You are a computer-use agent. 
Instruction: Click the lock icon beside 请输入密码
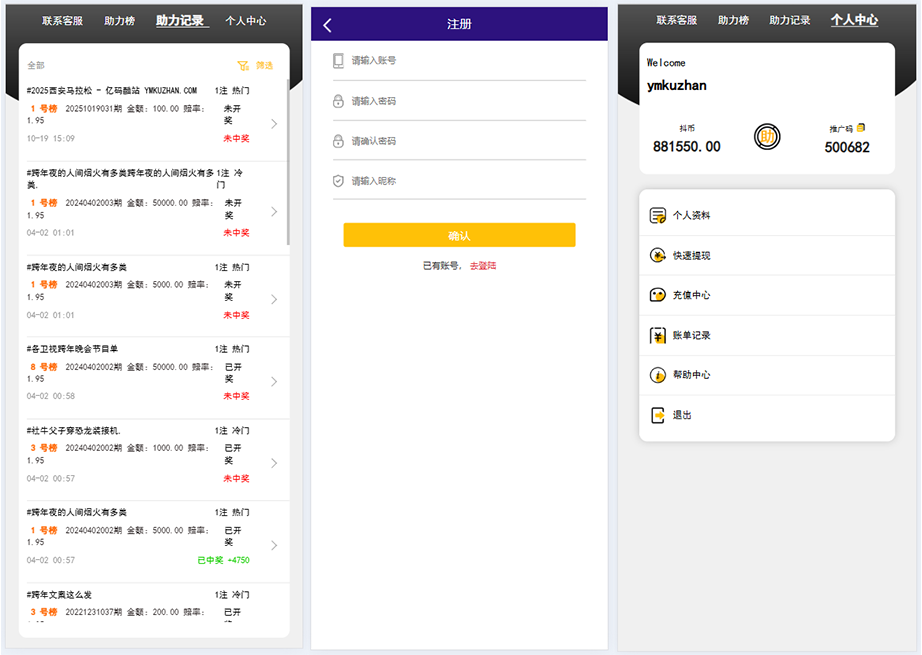click(x=338, y=101)
